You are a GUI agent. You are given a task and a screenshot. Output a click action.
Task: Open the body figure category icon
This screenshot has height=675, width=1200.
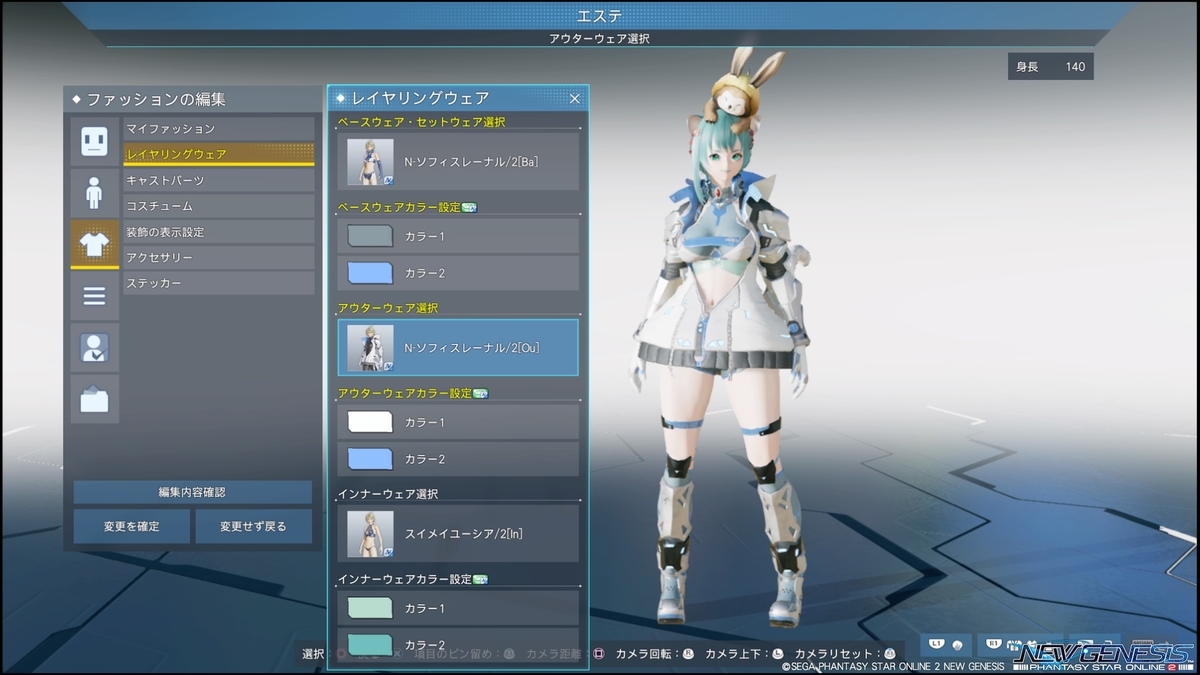pos(95,193)
